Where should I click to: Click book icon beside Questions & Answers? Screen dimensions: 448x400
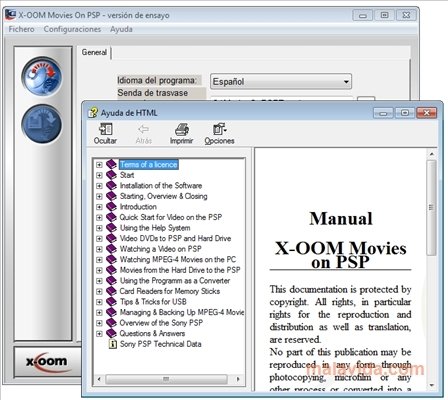[x=111, y=334]
